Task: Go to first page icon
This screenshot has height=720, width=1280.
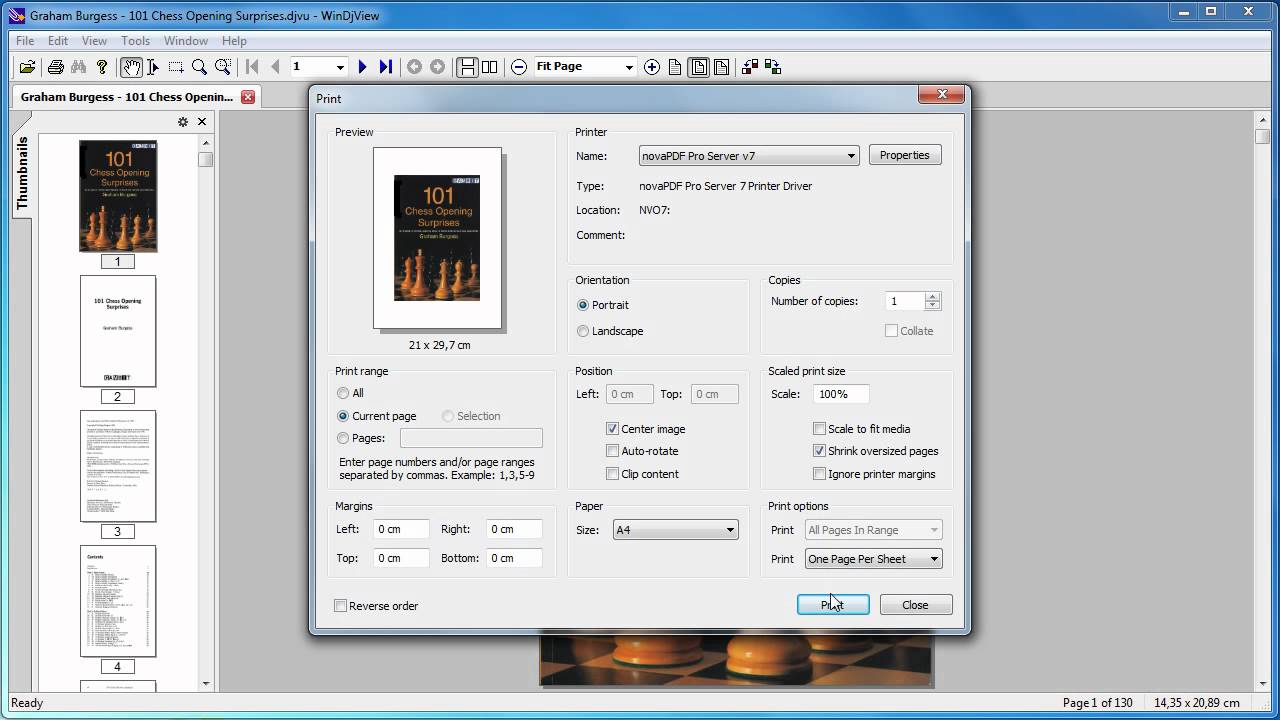Action: pos(252,67)
